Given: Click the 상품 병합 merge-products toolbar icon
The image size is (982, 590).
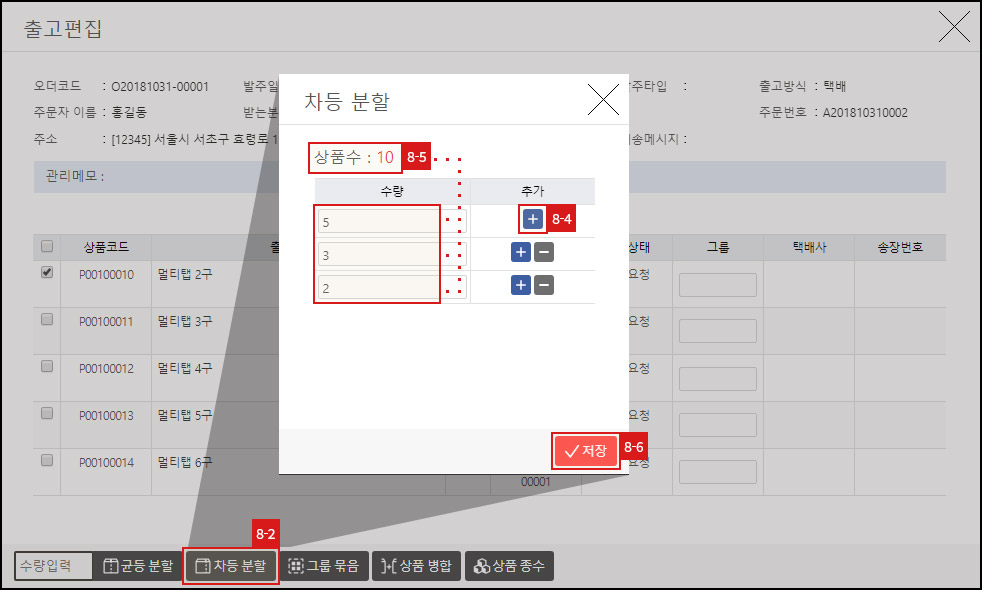Looking at the screenshot, I should tap(388, 565).
